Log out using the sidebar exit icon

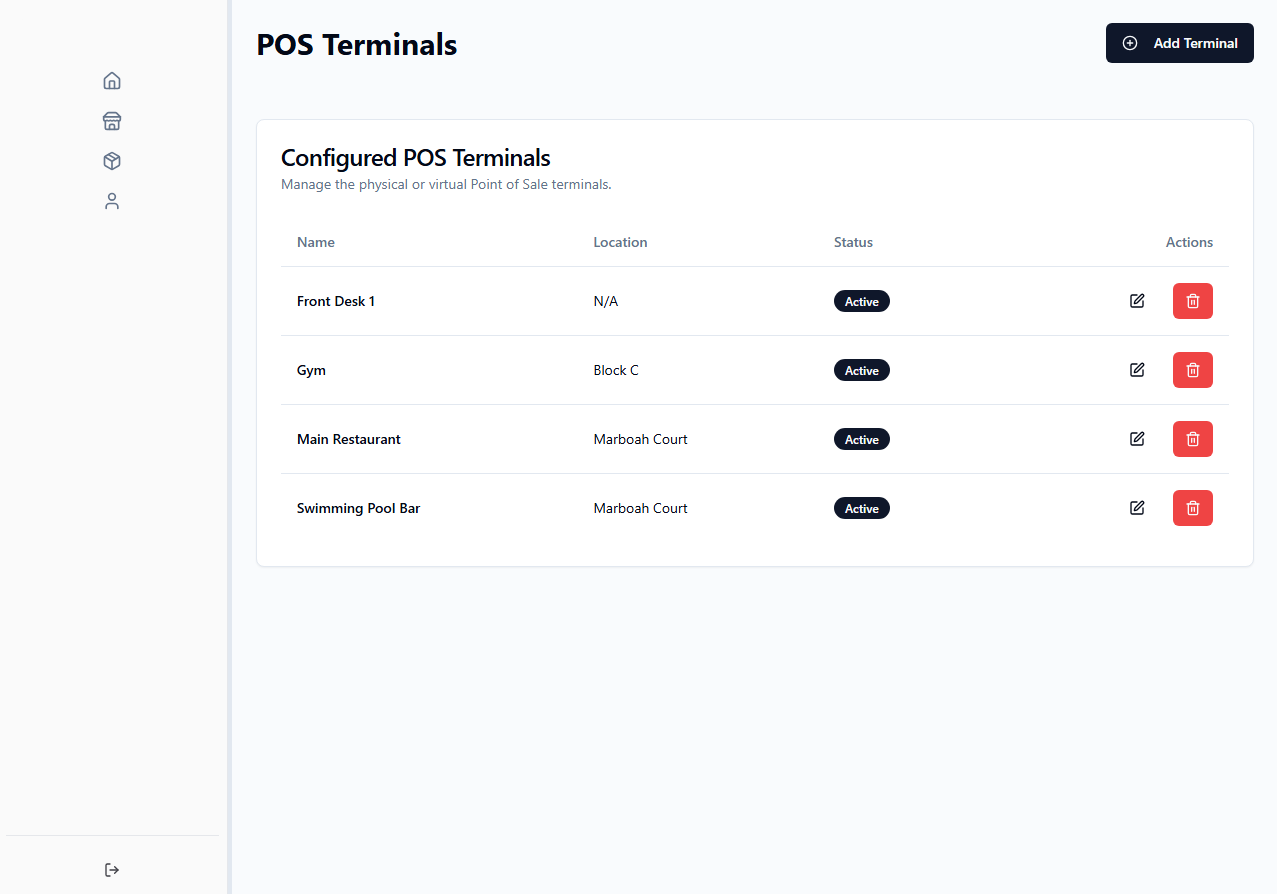(x=111, y=869)
